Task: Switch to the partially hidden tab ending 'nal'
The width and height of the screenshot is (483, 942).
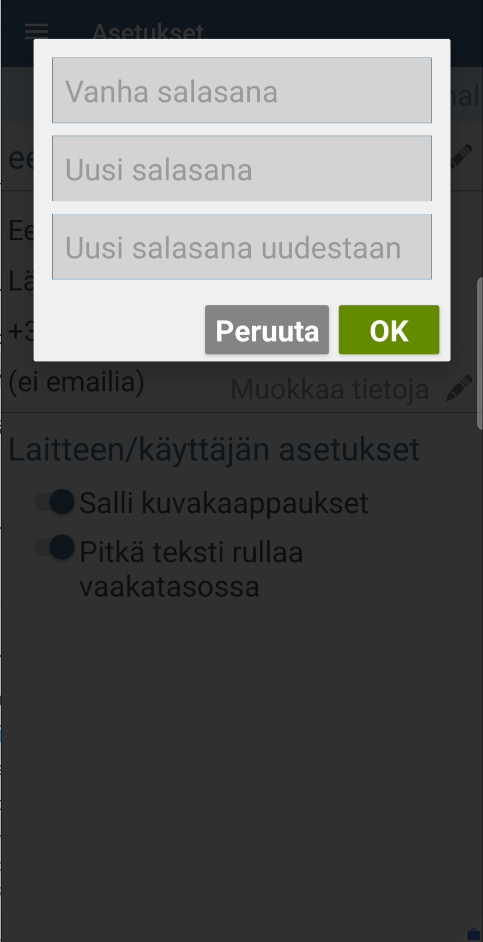Action: (x=466, y=96)
